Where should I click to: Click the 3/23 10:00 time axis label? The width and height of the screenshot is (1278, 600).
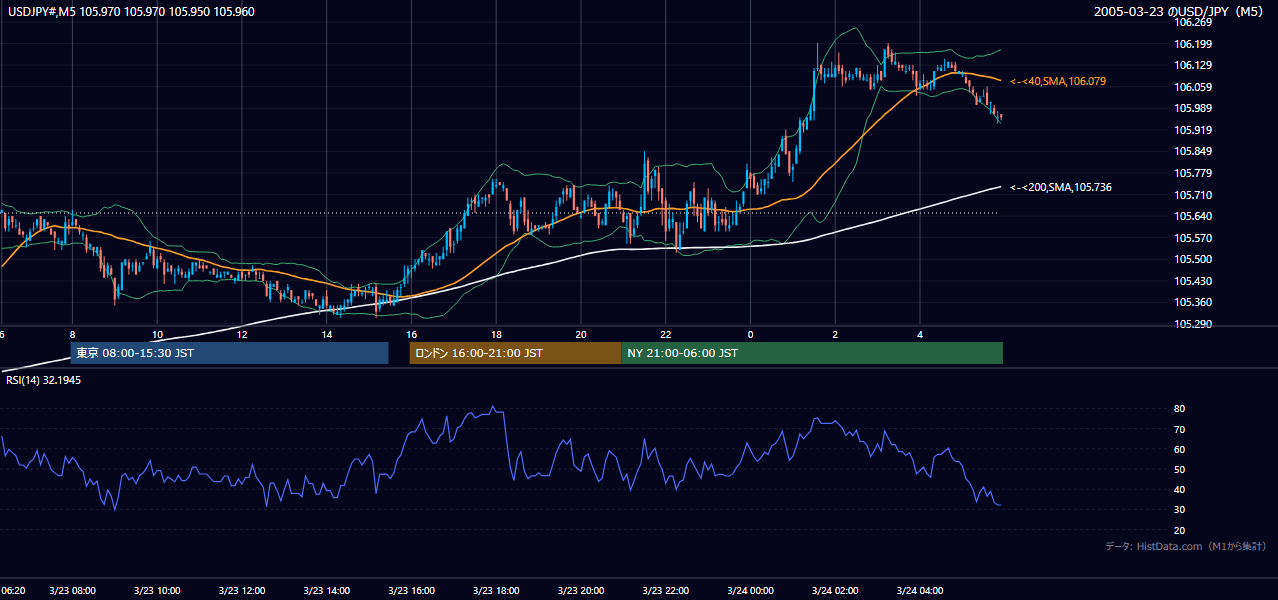158,591
